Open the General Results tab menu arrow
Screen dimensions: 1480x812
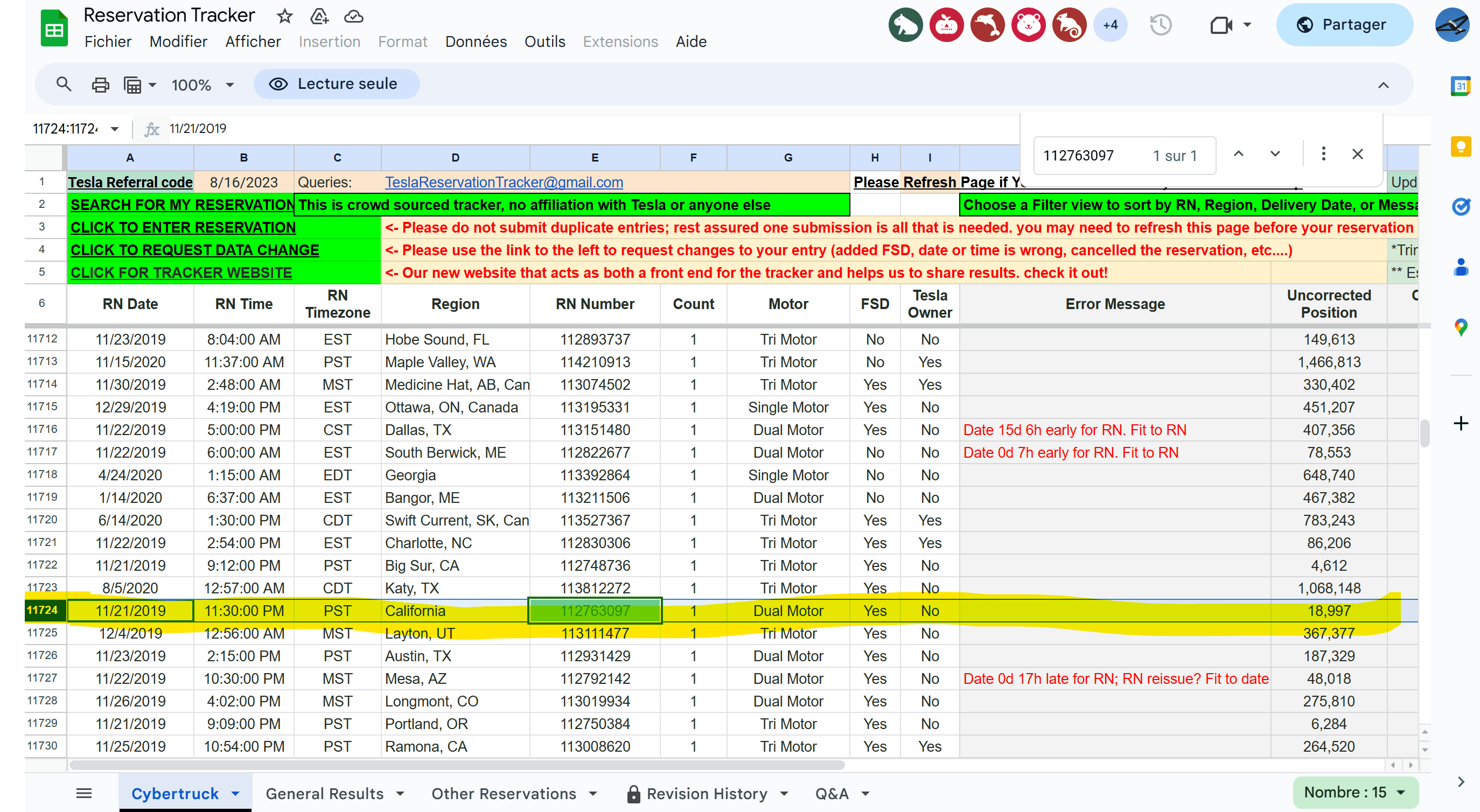point(401,794)
